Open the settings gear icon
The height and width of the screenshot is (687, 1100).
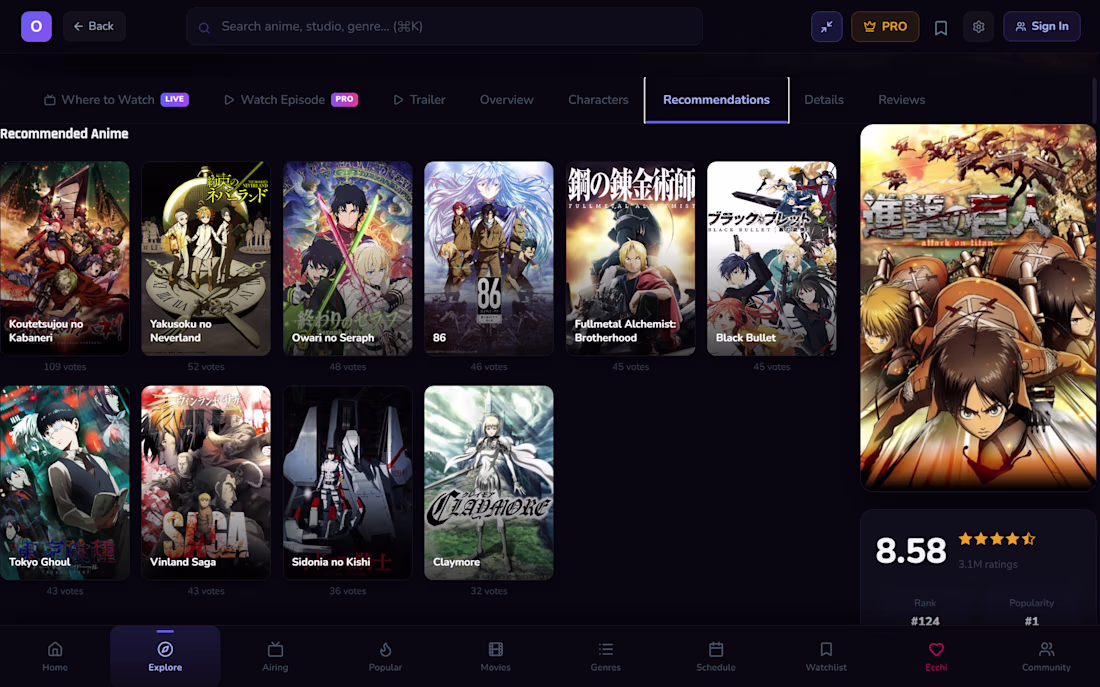pos(978,27)
